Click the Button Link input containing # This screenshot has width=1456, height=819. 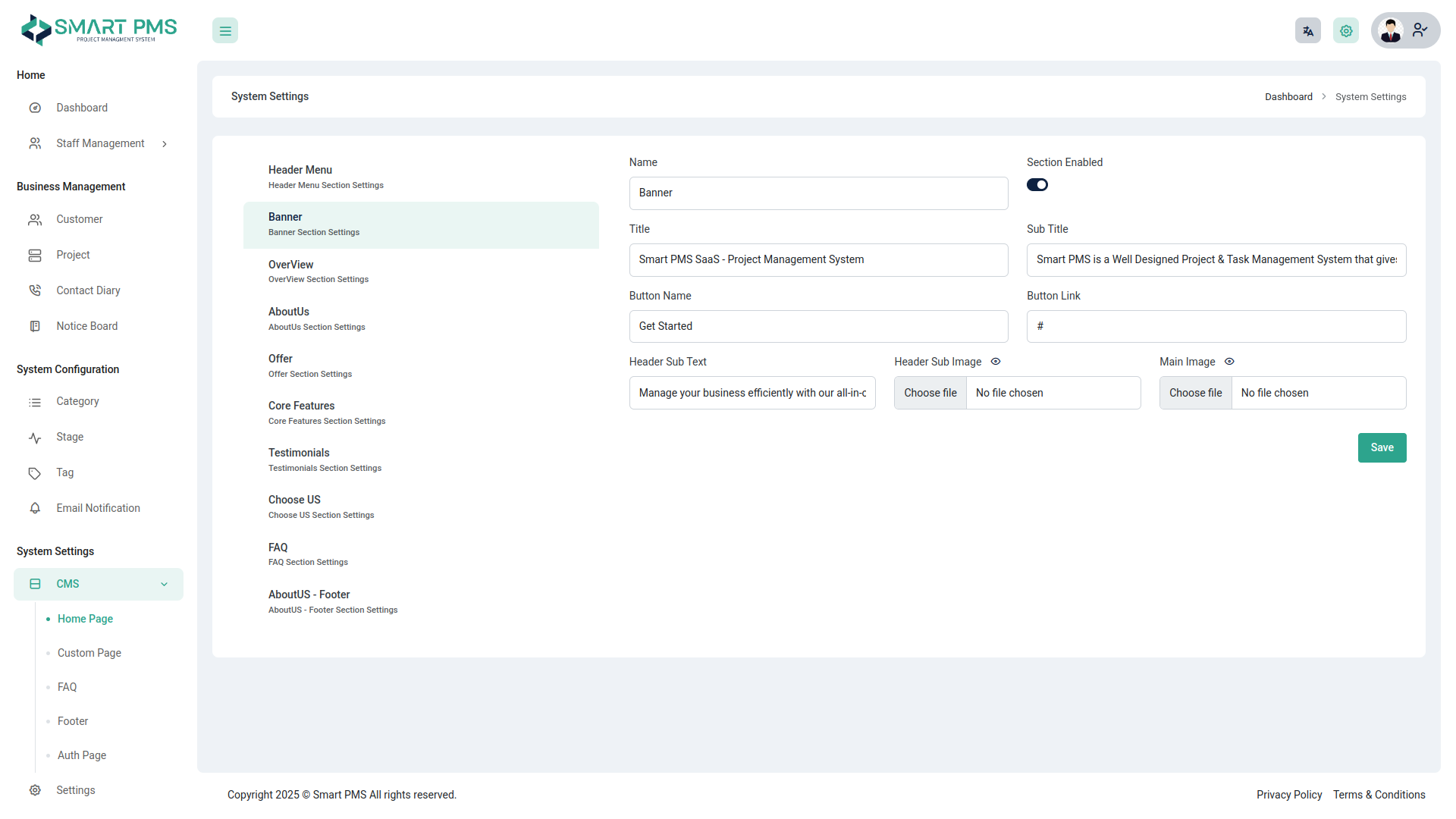(x=1216, y=326)
